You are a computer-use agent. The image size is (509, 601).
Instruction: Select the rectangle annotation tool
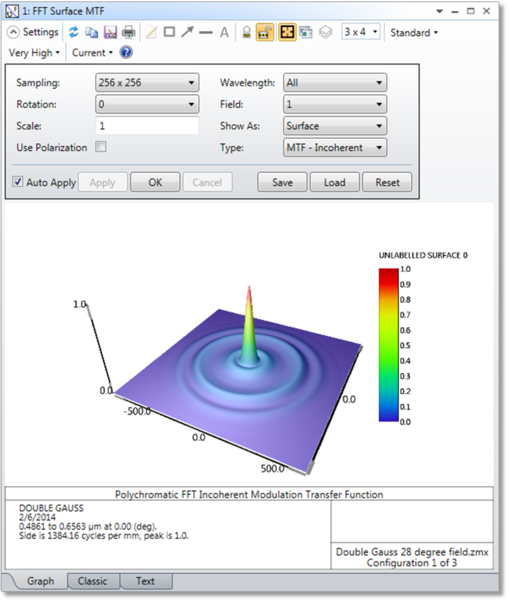pyautogui.click(x=169, y=32)
